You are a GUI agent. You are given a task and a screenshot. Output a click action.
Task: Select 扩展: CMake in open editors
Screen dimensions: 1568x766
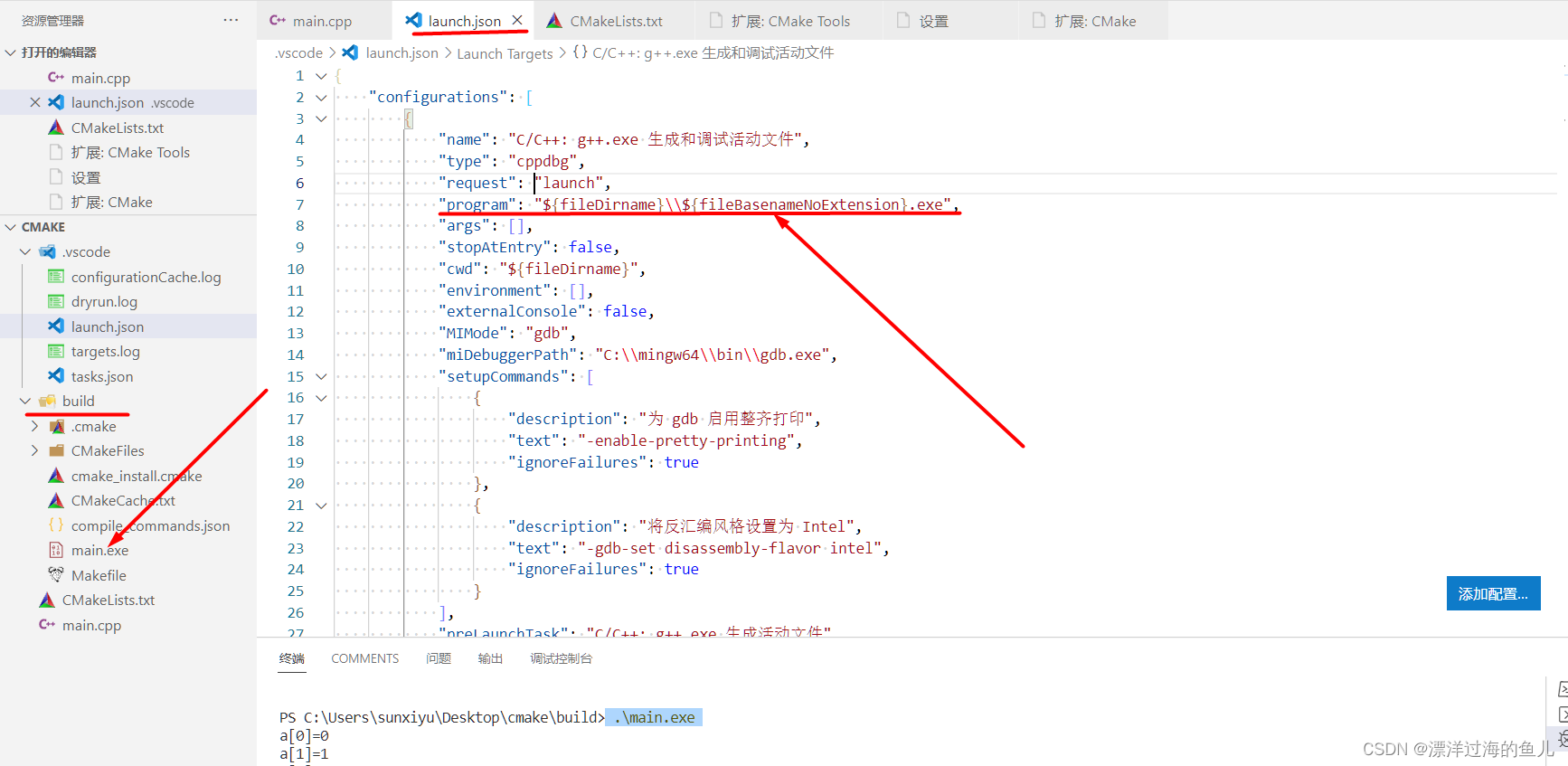coord(128,202)
